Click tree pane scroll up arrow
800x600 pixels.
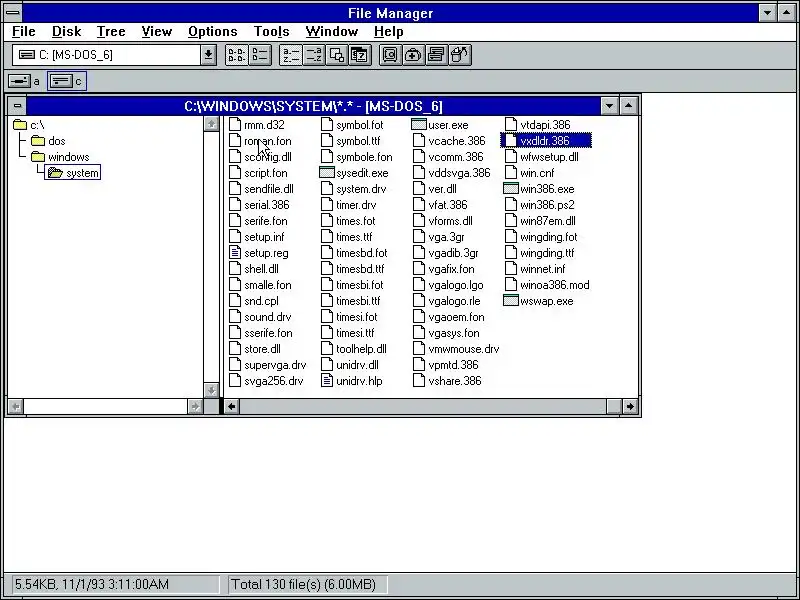pos(211,124)
